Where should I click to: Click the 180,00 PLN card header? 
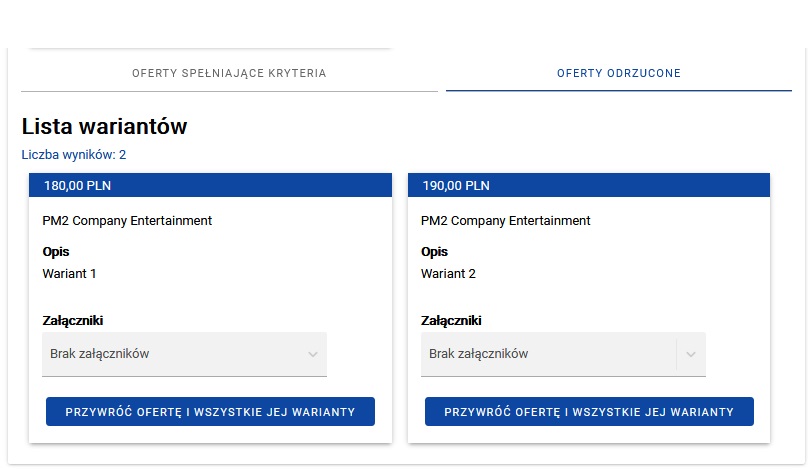(210, 185)
